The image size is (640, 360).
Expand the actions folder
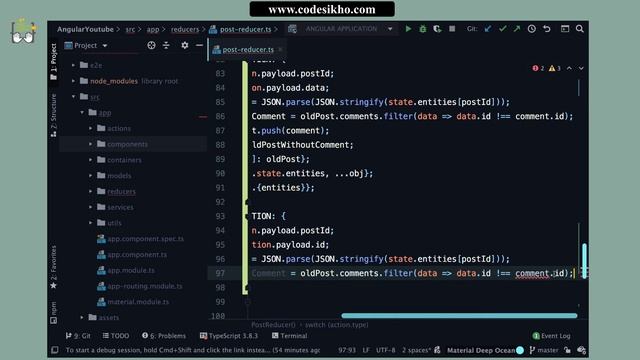coord(91,128)
